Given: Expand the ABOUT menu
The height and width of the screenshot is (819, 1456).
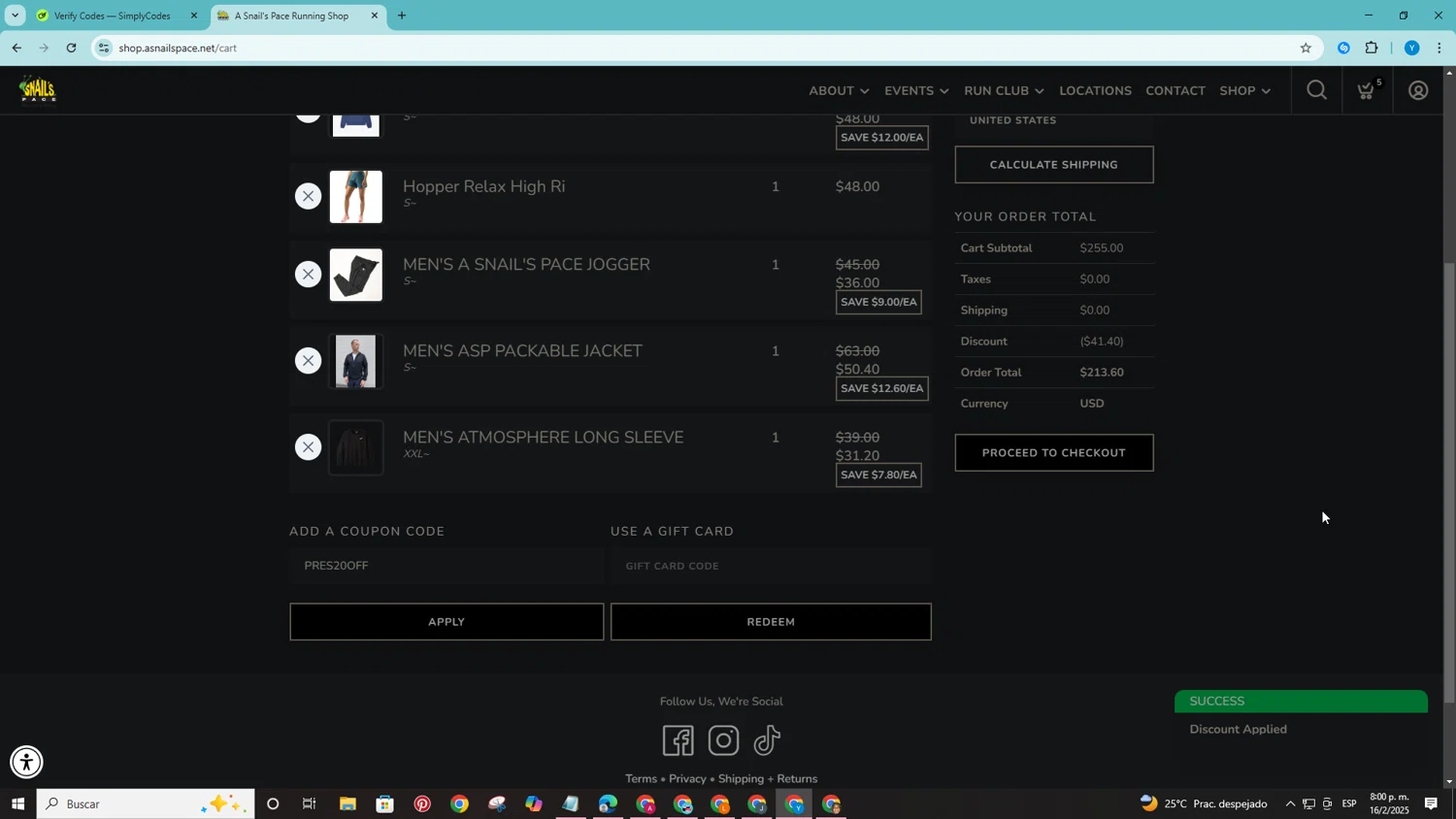Looking at the screenshot, I should coord(839,90).
